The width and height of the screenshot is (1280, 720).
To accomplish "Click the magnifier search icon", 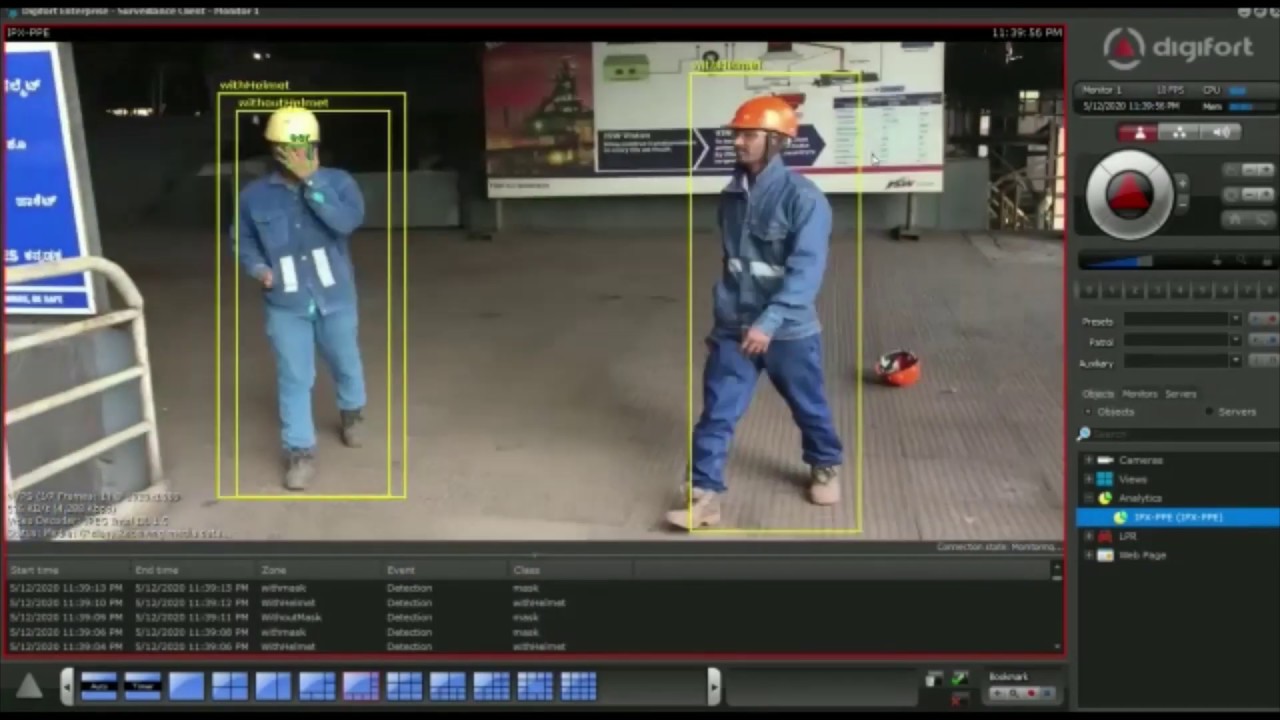I will pyautogui.click(x=1084, y=434).
